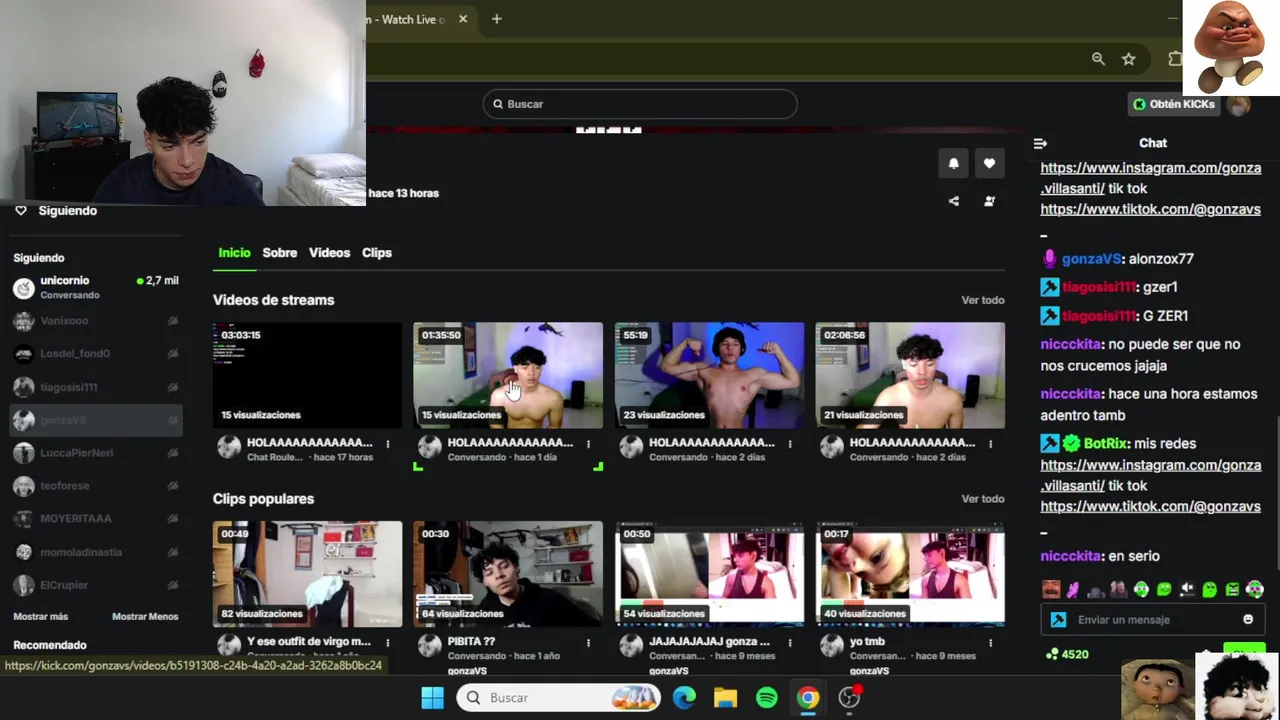Viewport: 1280px width, 720px height.
Task: Open the ElCrupier channel in the sidebar
Action: (96, 585)
